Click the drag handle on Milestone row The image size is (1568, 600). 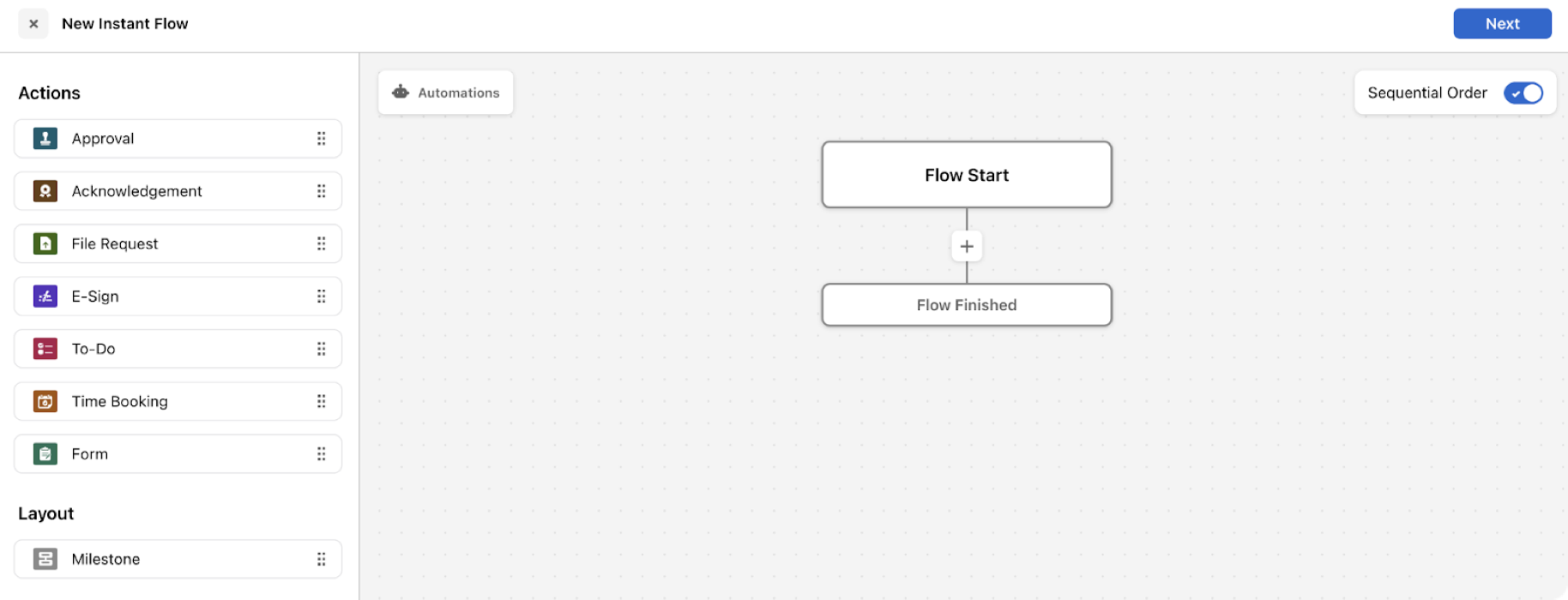pos(322,559)
